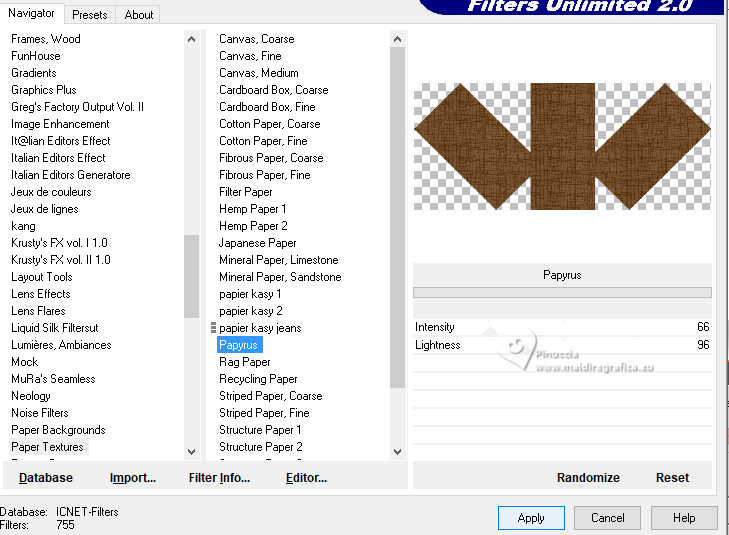The height and width of the screenshot is (535, 729).
Task: Choose Japanese Paper filter
Action: tap(258, 243)
